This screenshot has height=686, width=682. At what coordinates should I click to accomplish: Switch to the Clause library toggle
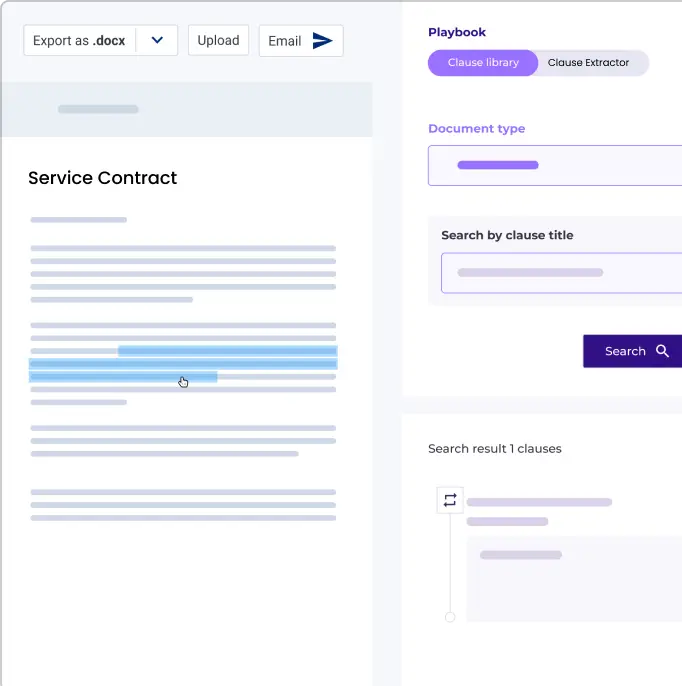(x=483, y=63)
